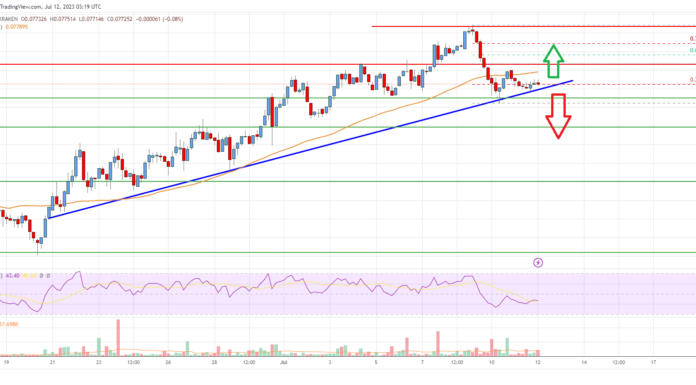Click the high price value H0.077514
This screenshot has width=696, height=385.
[63, 19]
